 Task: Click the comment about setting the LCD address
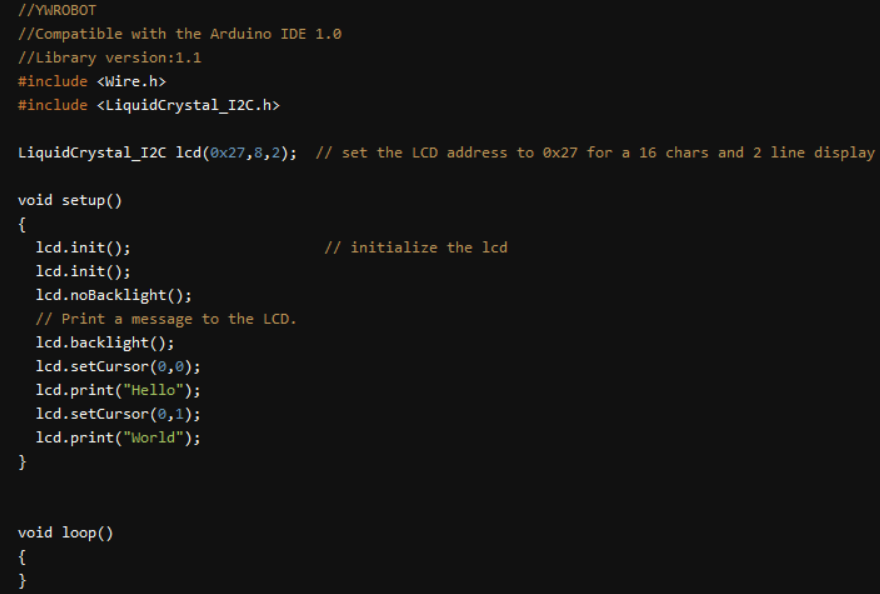(595, 153)
